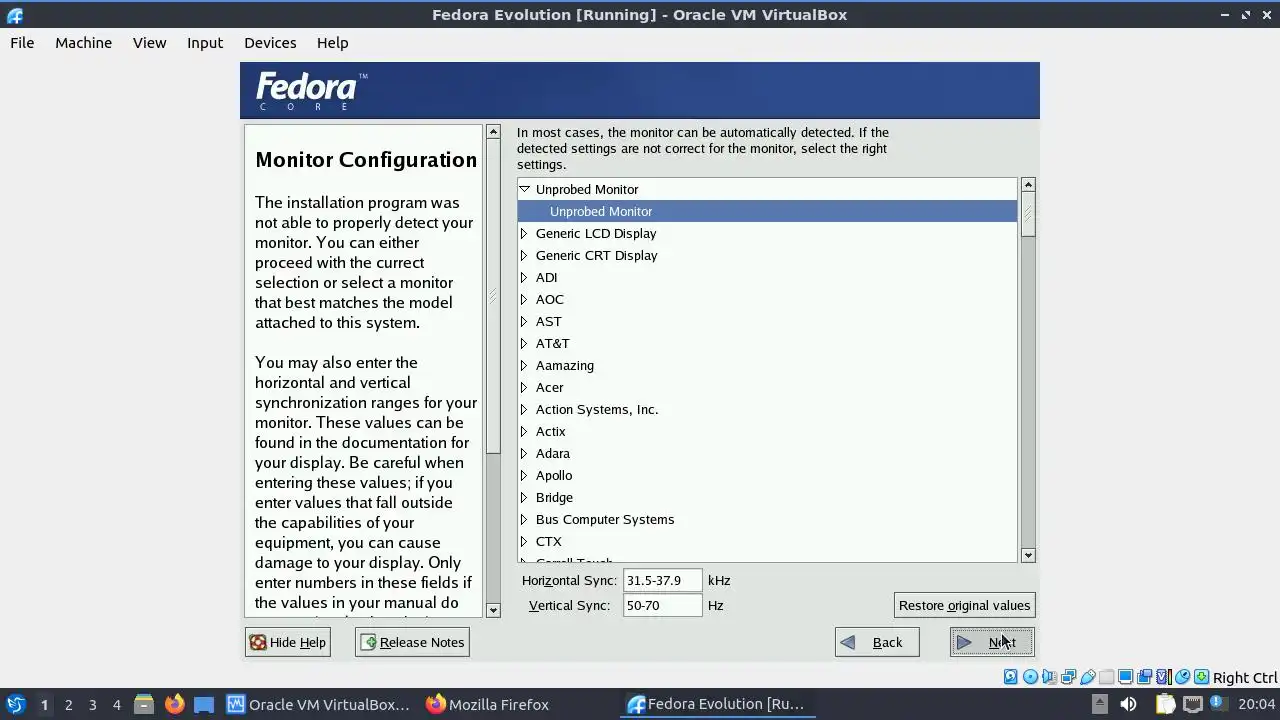
Task: Launch Firefox from panel quick launch icon
Action: tap(175, 704)
